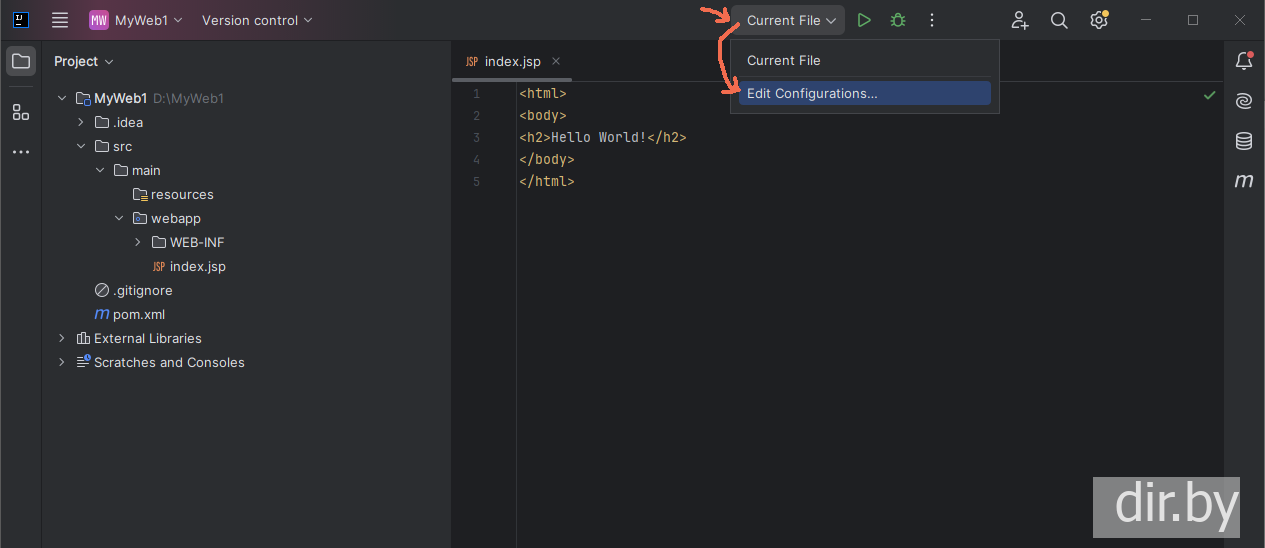
Task: Open pom.xml in the project tree
Action: pos(138,314)
